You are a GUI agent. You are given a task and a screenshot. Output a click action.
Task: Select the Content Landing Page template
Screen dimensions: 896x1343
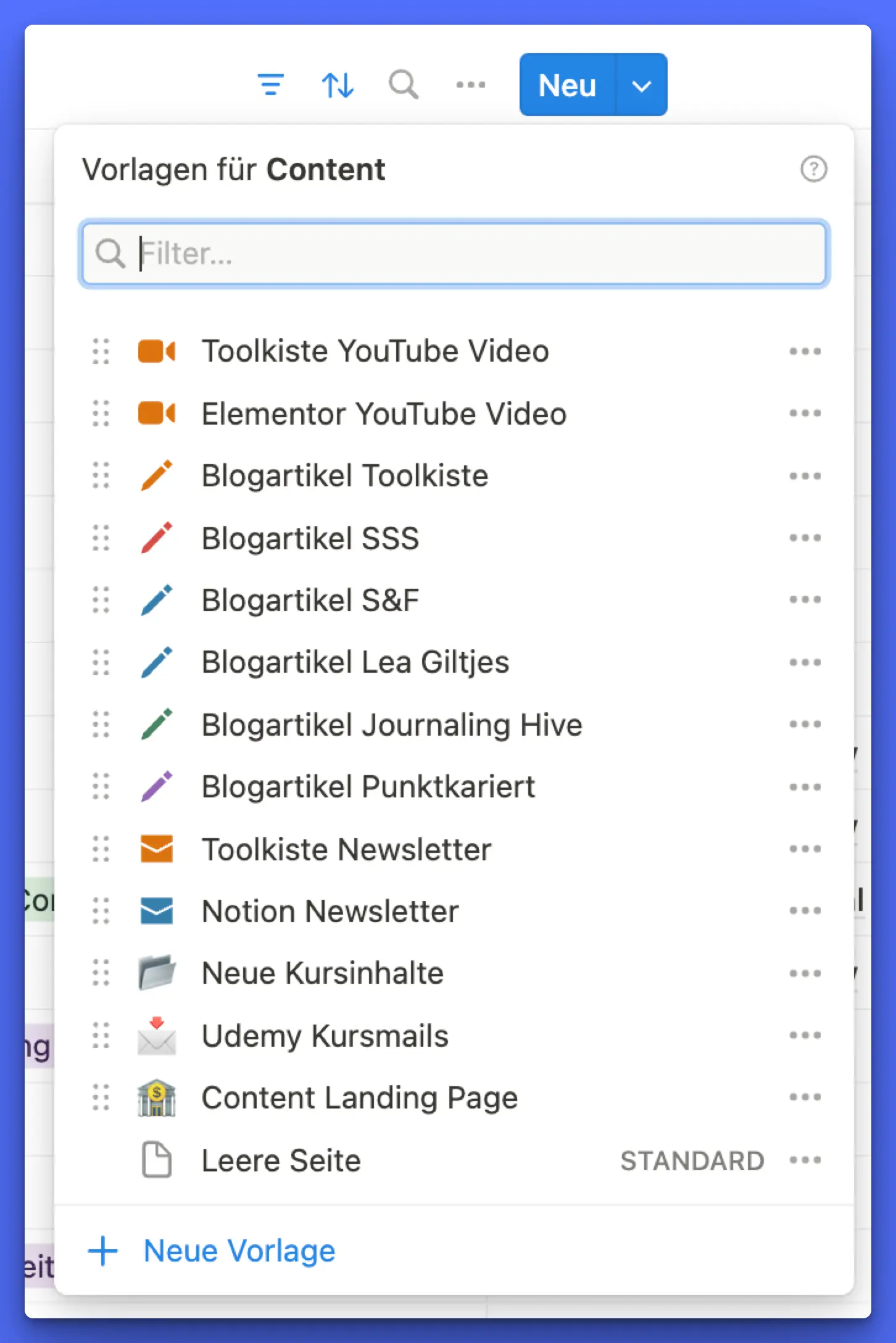[x=359, y=1098]
